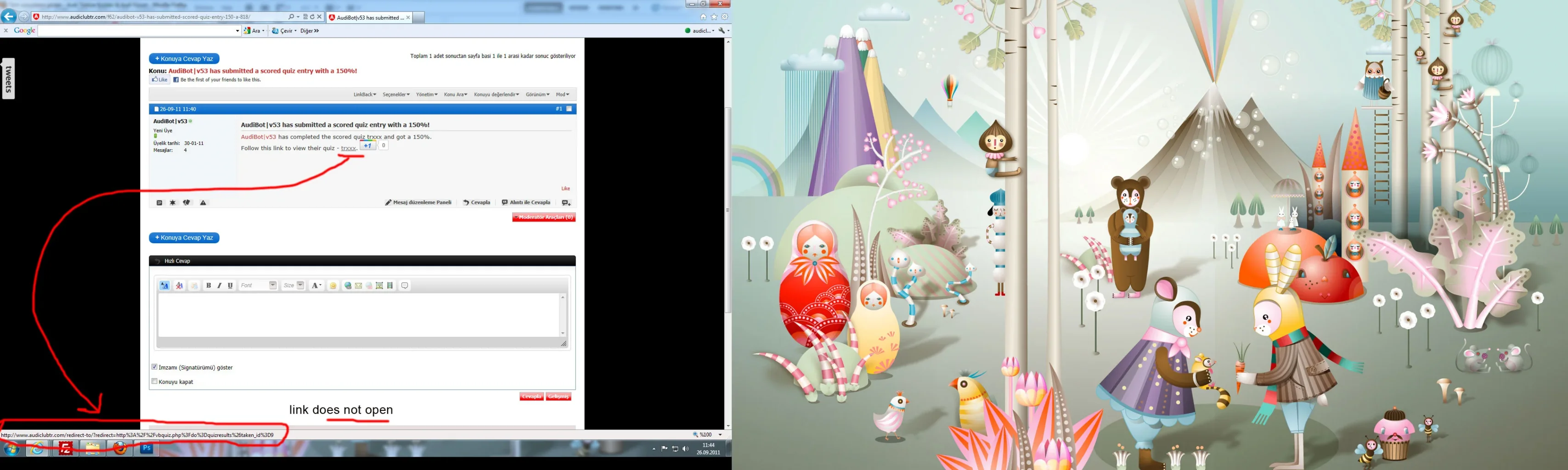
Task: Toggle the İmzamı (Signatürümü) göster checkbox
Action: (x=155, y=367)
